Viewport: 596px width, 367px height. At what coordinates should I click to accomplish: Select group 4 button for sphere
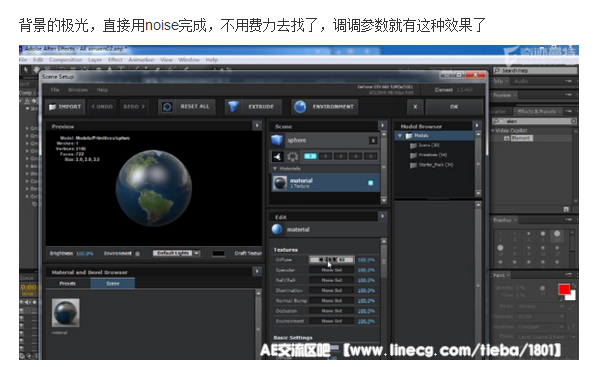[355, 156]
